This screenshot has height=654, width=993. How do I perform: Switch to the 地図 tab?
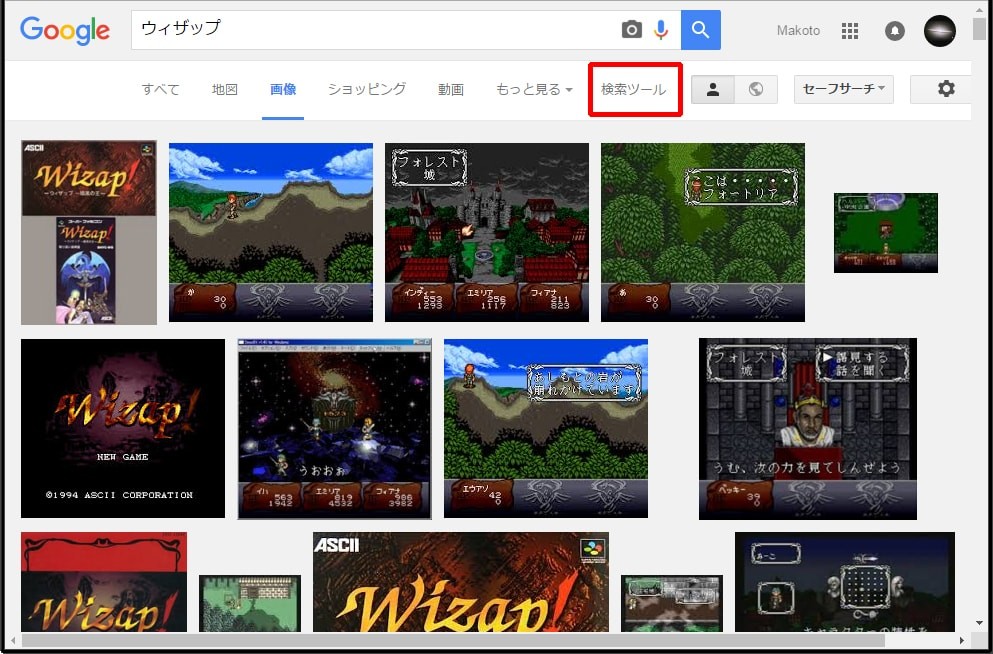tap(224, 89)
